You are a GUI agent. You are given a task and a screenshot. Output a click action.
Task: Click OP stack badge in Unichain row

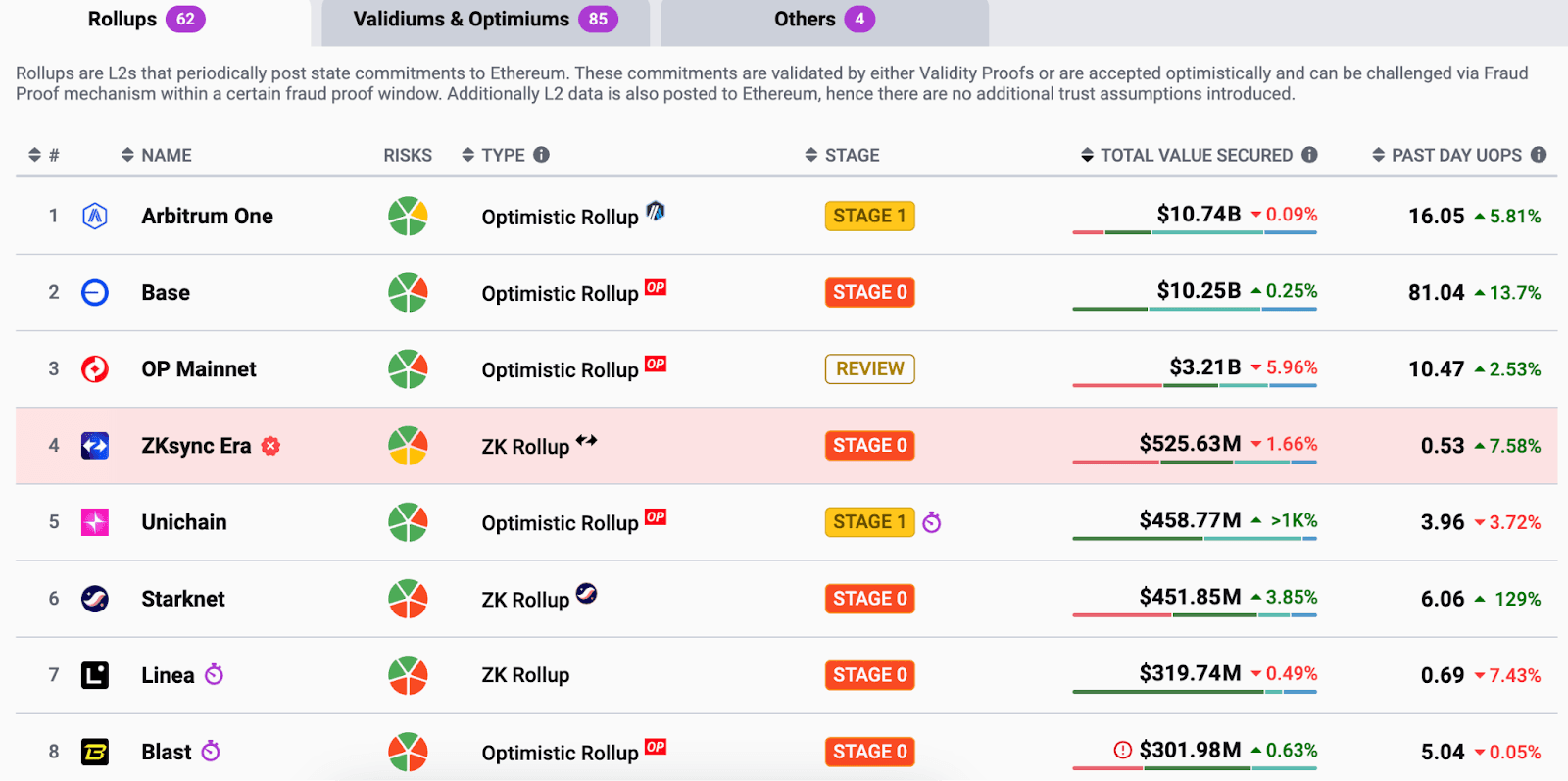pos(656,516)
